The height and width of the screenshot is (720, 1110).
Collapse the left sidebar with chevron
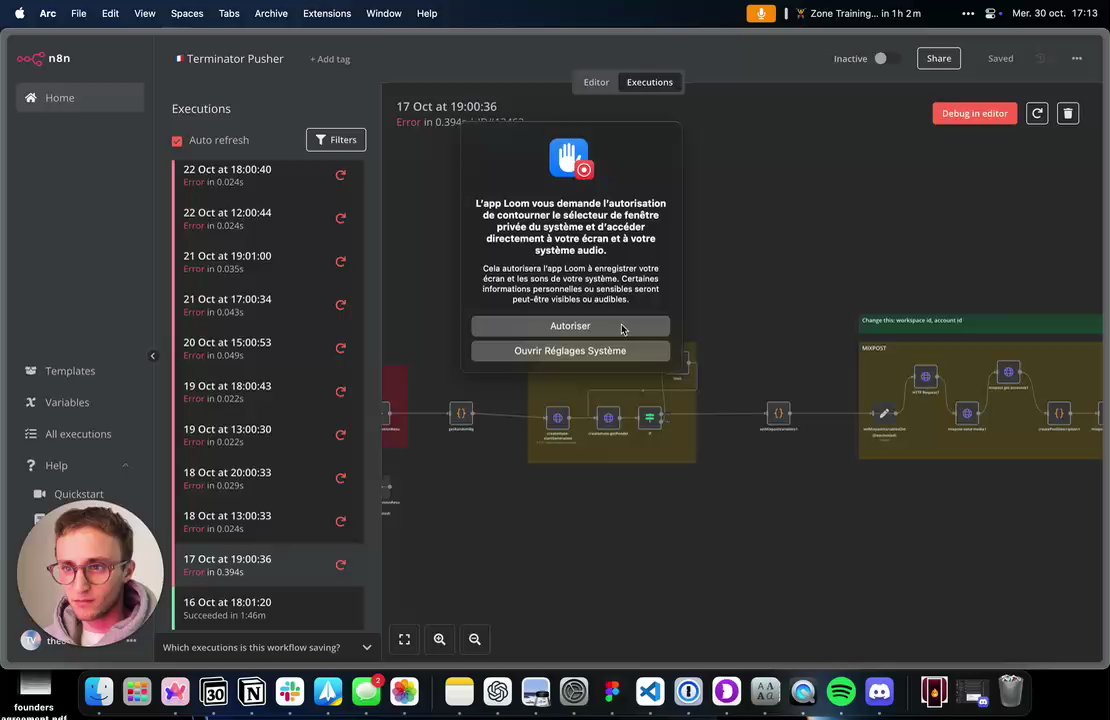click(x=153, y=356)
